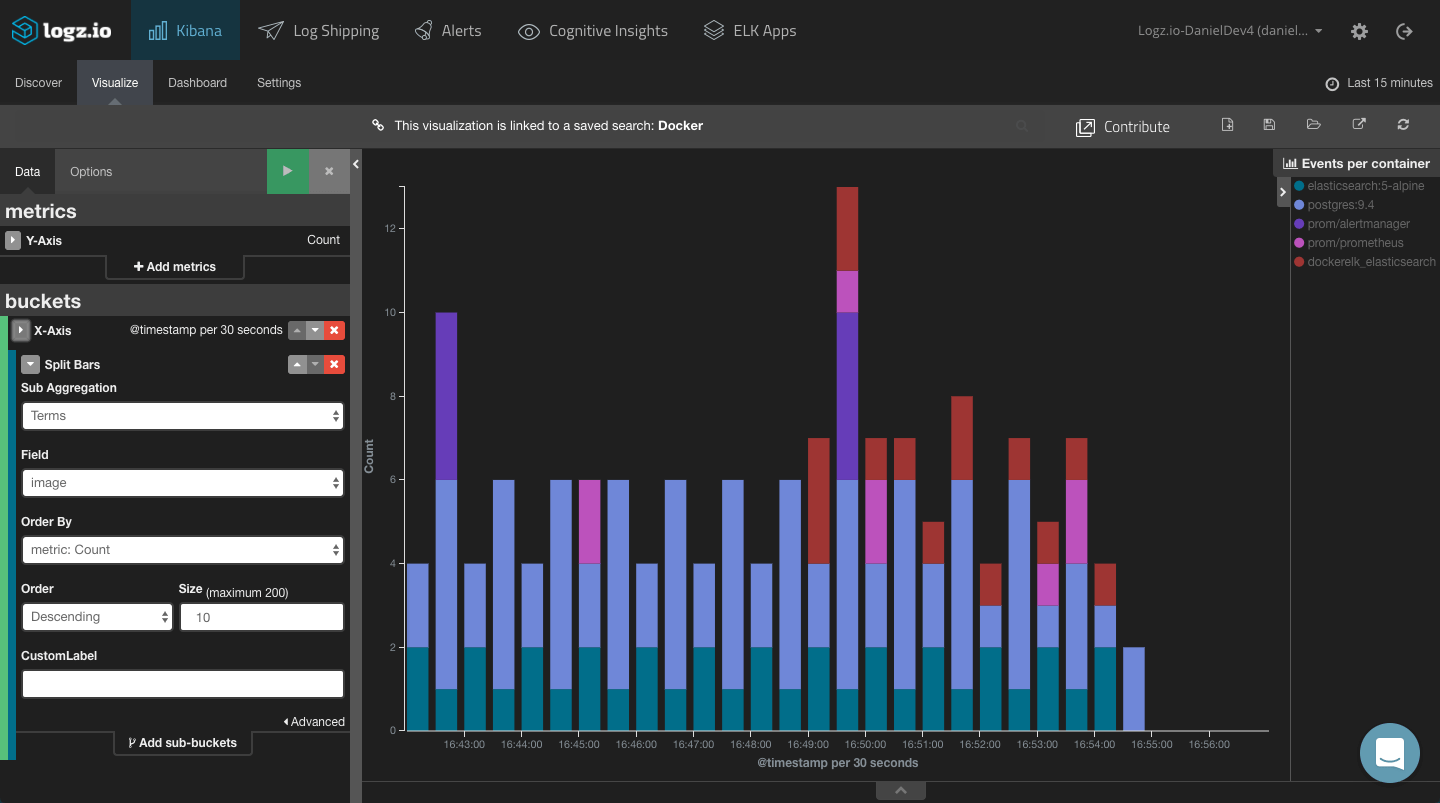The image size is (1440, 803).
Task: Click the Add sub-buckets button
Action: pyautogui.click(x=183, y=743)
